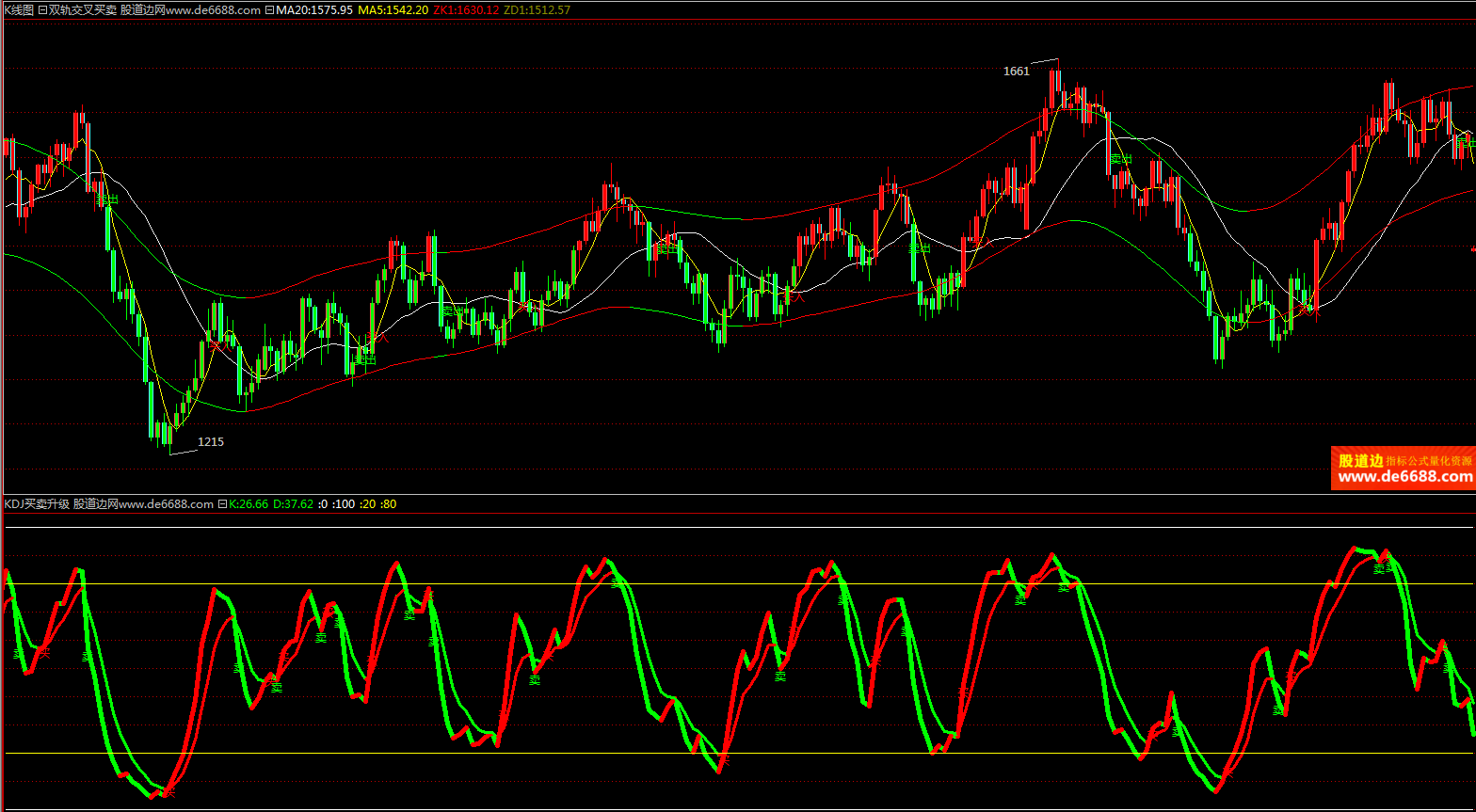Click the expander box before MA20 value
Screen dimensions: 1476x812
click(x=270, y=10)
